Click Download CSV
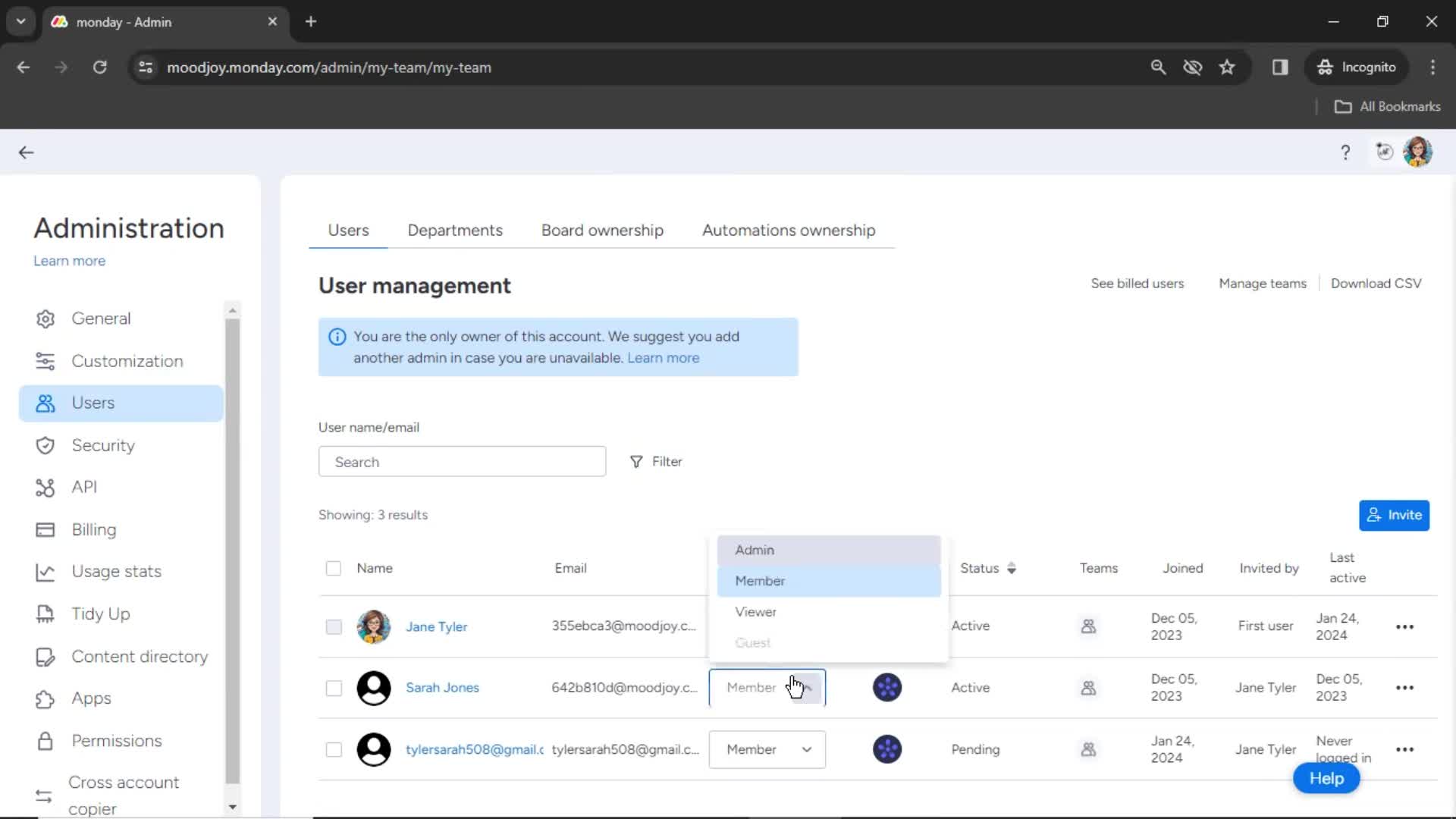Image resolution: width=1456 pixels, height=819 pixels. (1376, 284)
